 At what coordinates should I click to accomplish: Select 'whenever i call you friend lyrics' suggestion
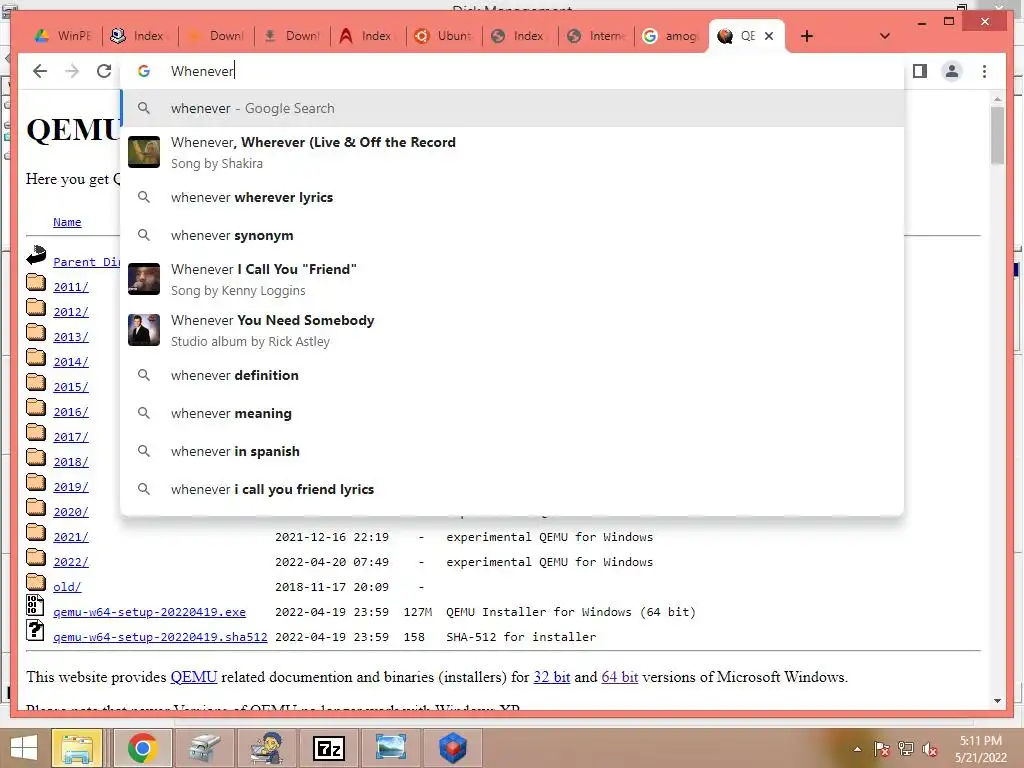click(x=513, y=489)
